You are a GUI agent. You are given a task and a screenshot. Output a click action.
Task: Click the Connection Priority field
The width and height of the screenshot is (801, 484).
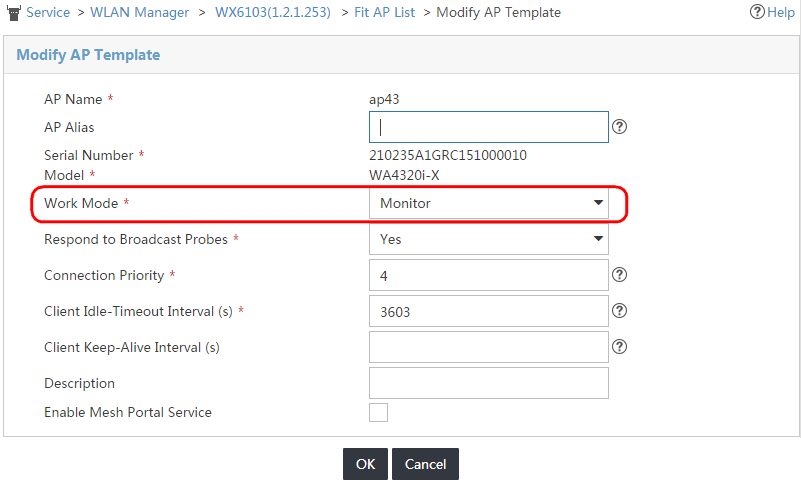click(489, 275)
